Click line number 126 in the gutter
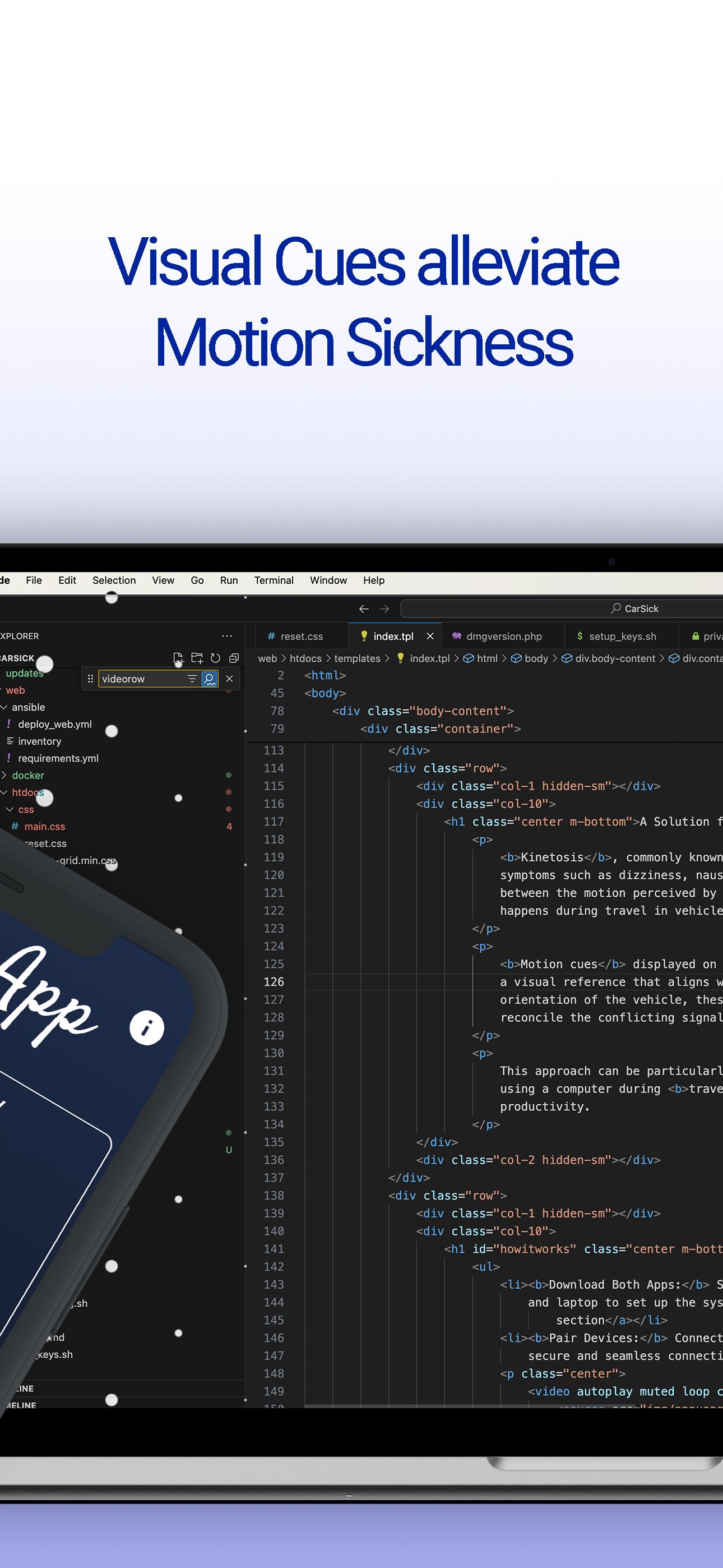This screenshot has height=1568, width=723. pyautogui.click(x=274, y=982)
